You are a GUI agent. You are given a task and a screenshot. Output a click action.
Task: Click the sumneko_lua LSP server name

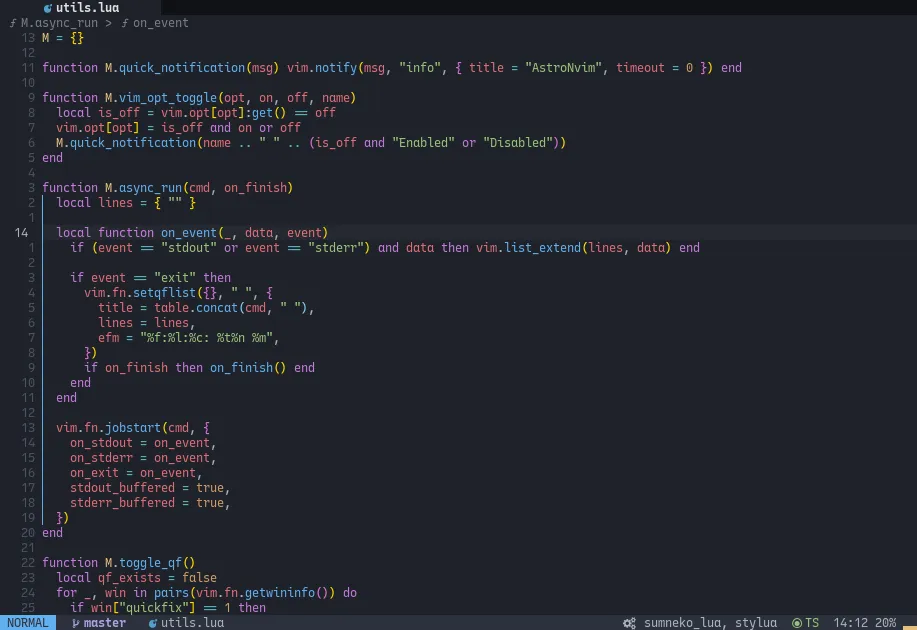tap(681, 622)
